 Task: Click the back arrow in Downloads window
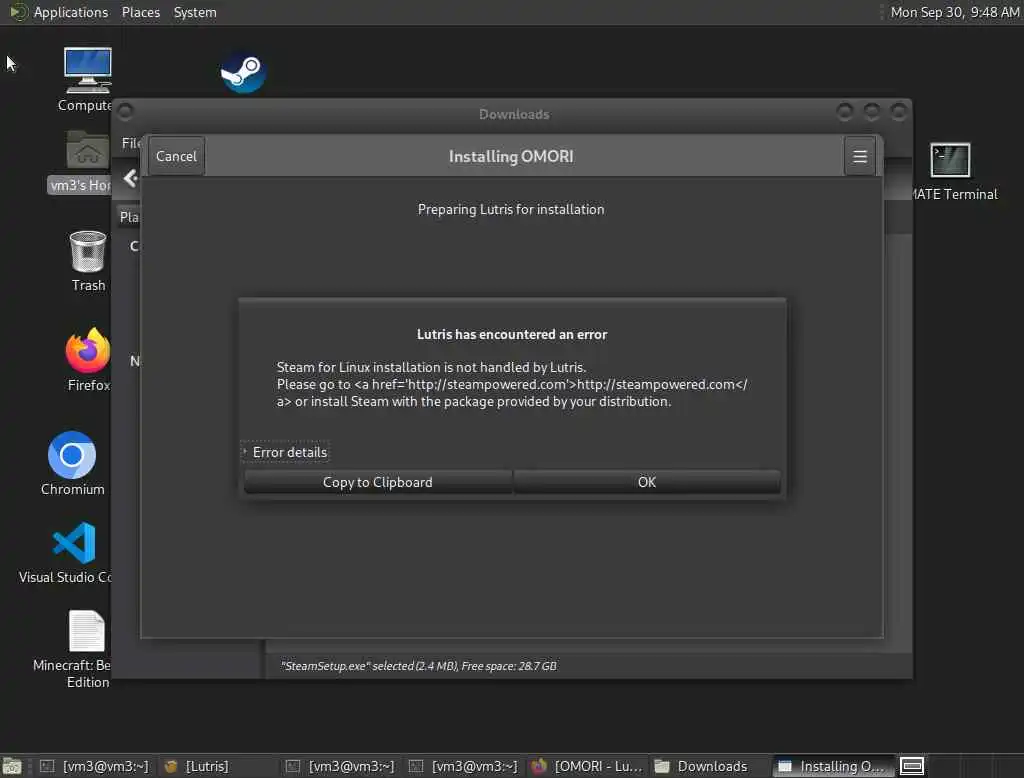pos(131,178)
